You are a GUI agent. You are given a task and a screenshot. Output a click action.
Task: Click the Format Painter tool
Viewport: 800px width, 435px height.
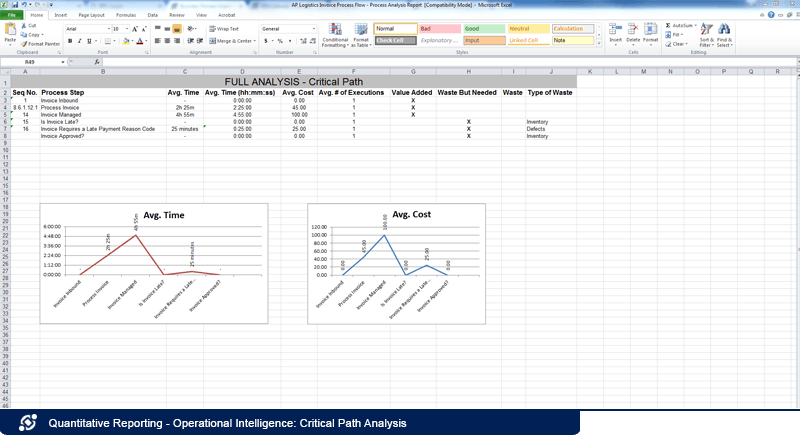(41, 44)
